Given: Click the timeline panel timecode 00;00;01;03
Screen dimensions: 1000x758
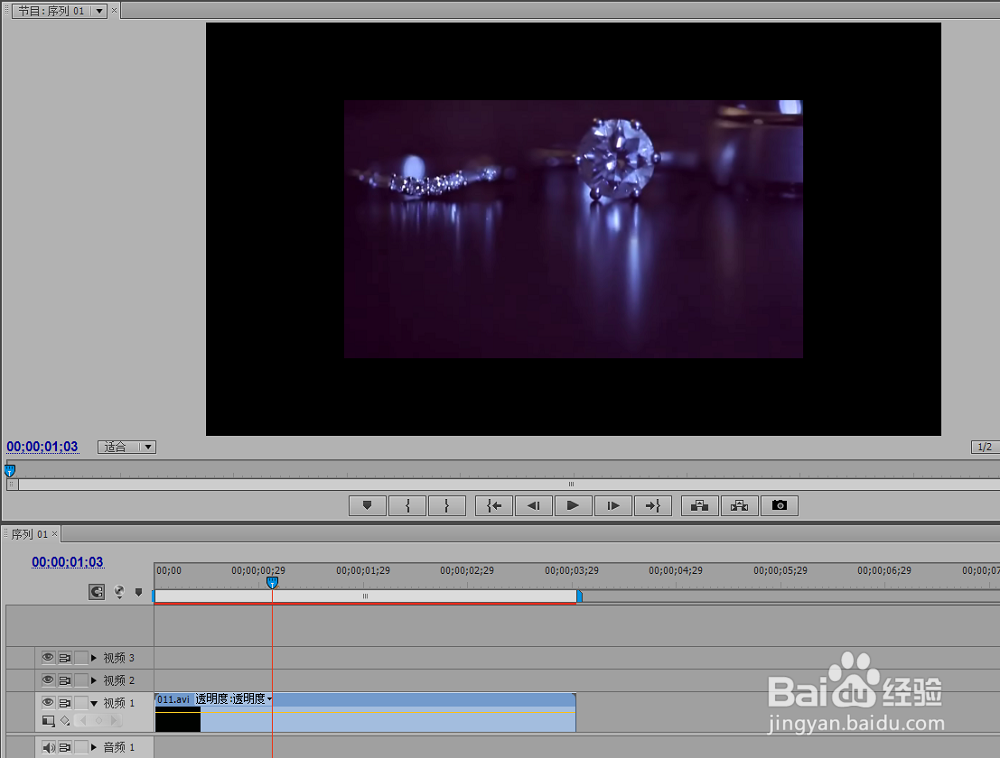Looking at the screenshot, I should pos(68,562).
